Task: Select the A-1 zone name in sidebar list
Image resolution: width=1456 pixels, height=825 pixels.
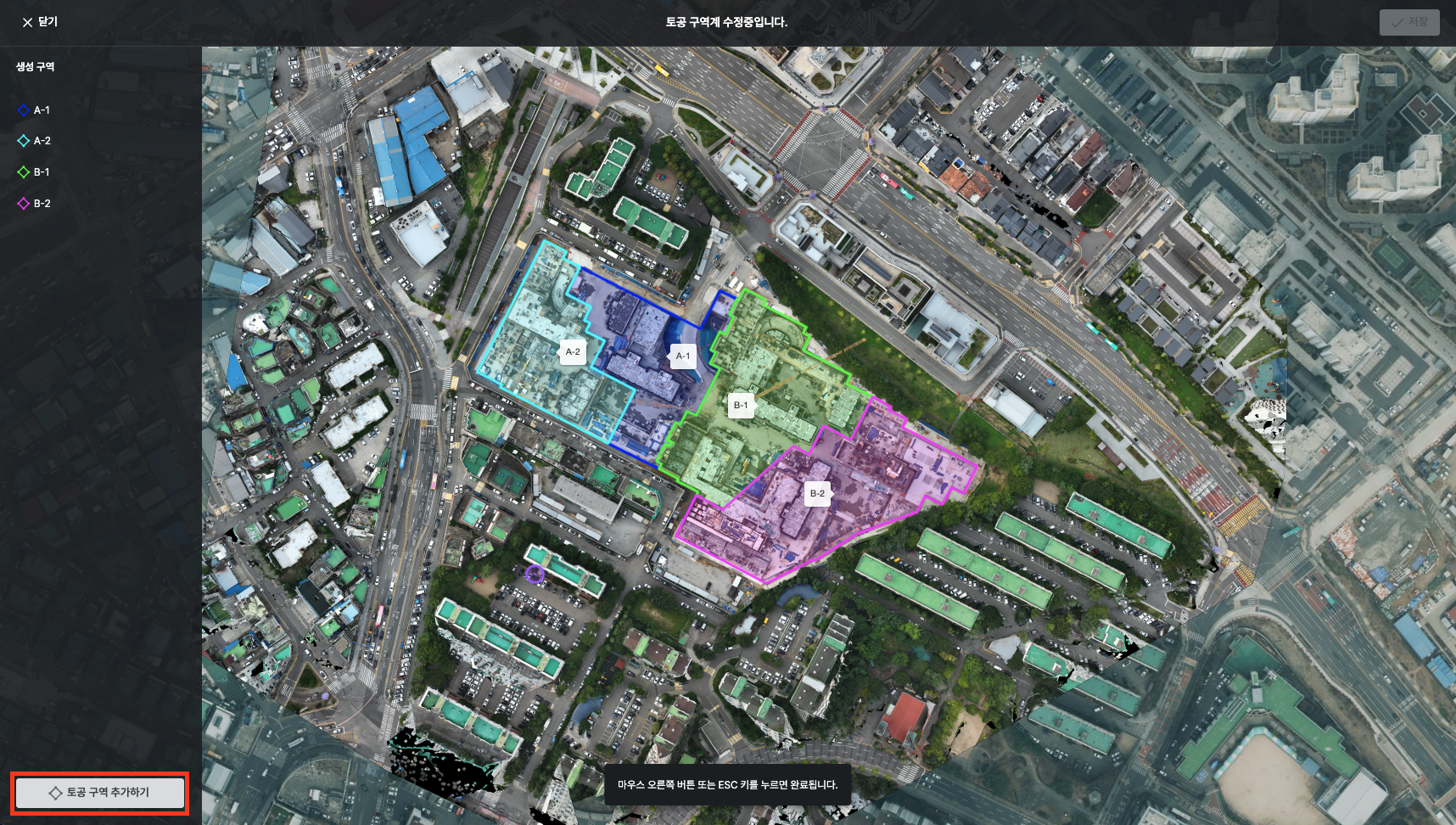Action: pyautogui.click(x=42, y=110)
